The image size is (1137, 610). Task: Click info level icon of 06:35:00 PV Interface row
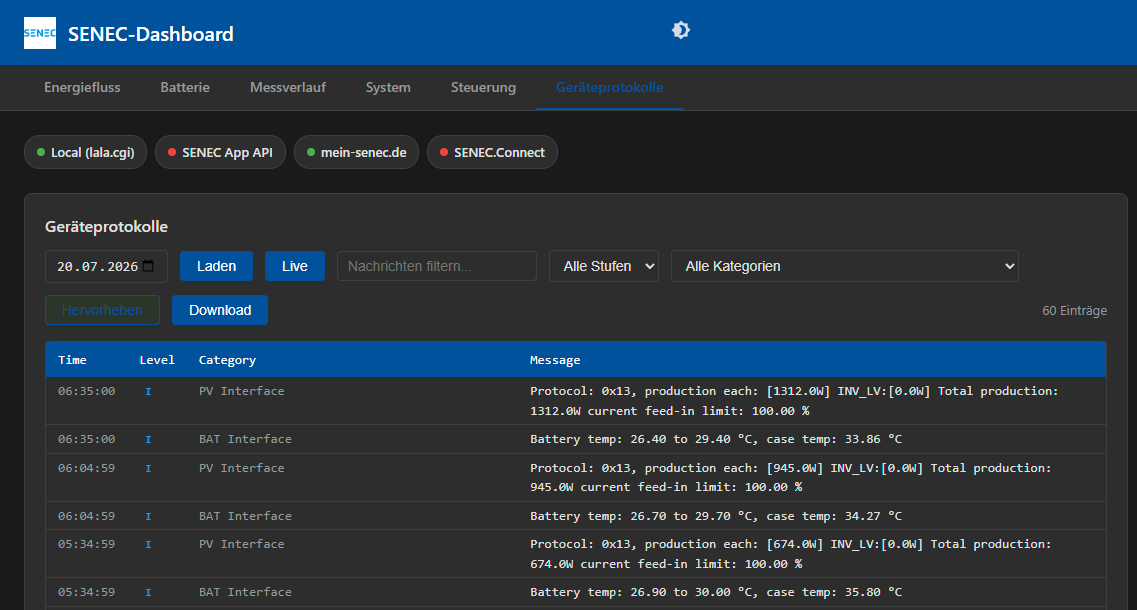tap(148, 392)
